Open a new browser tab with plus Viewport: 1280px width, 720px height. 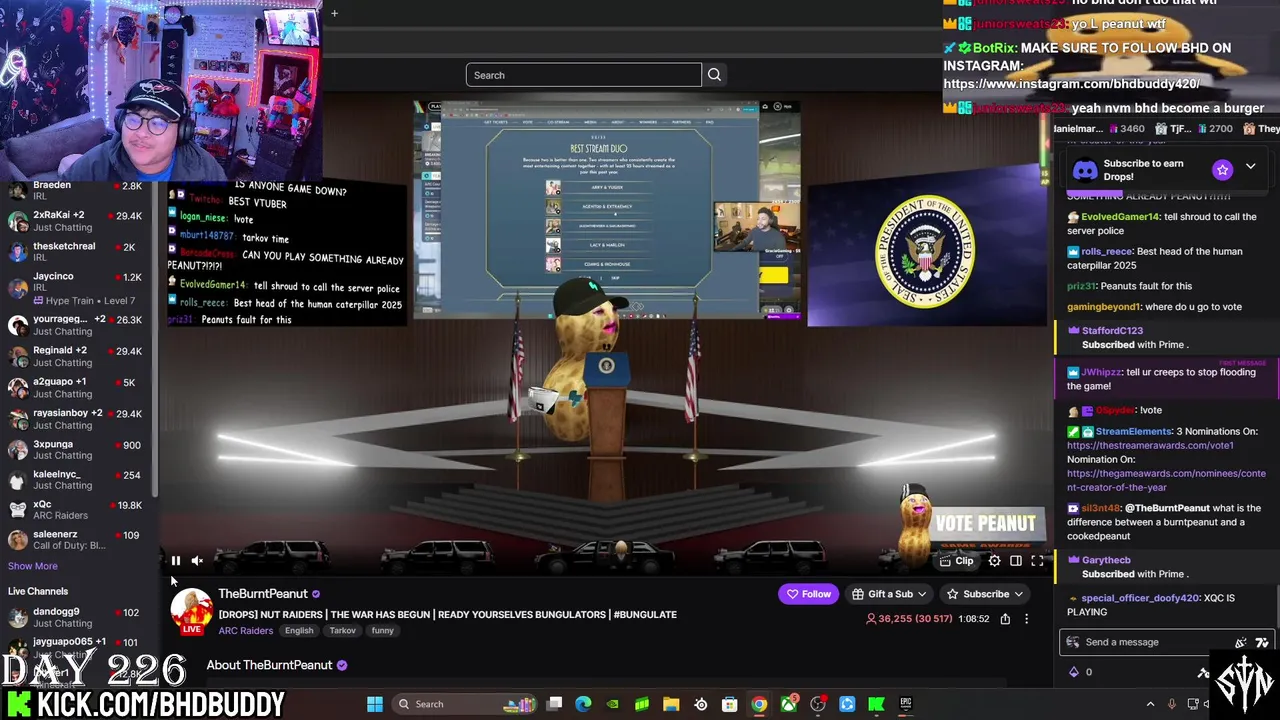tap(334, 13)
